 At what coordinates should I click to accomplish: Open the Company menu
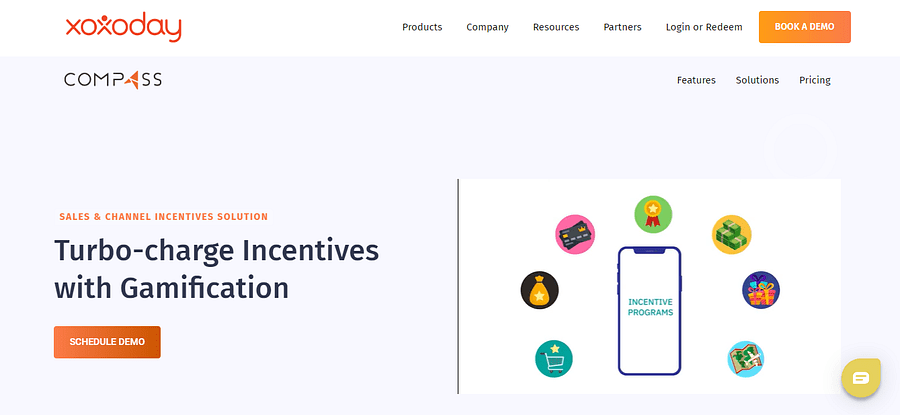click(x=487, y=27)
